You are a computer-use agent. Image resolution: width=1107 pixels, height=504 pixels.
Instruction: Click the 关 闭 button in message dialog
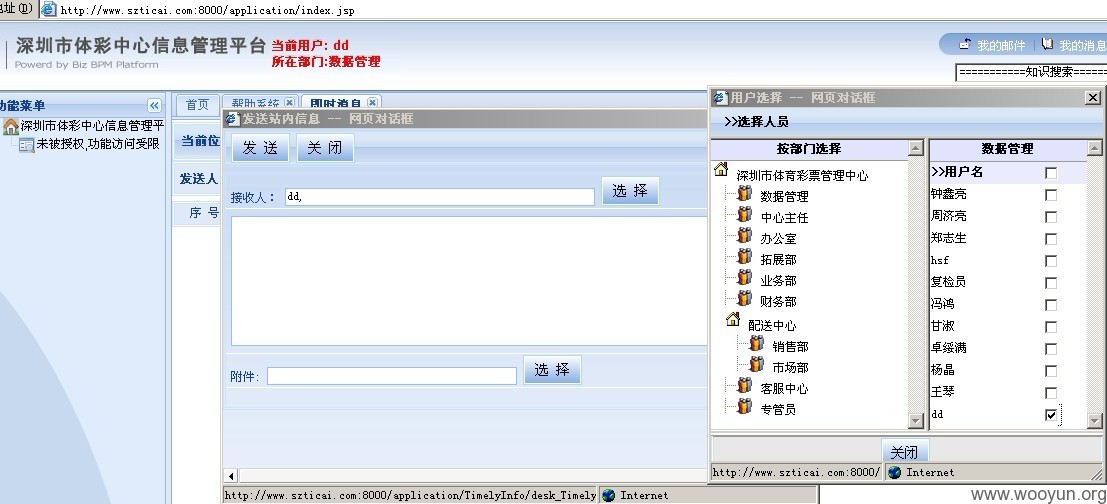click(x=325, y=148)
